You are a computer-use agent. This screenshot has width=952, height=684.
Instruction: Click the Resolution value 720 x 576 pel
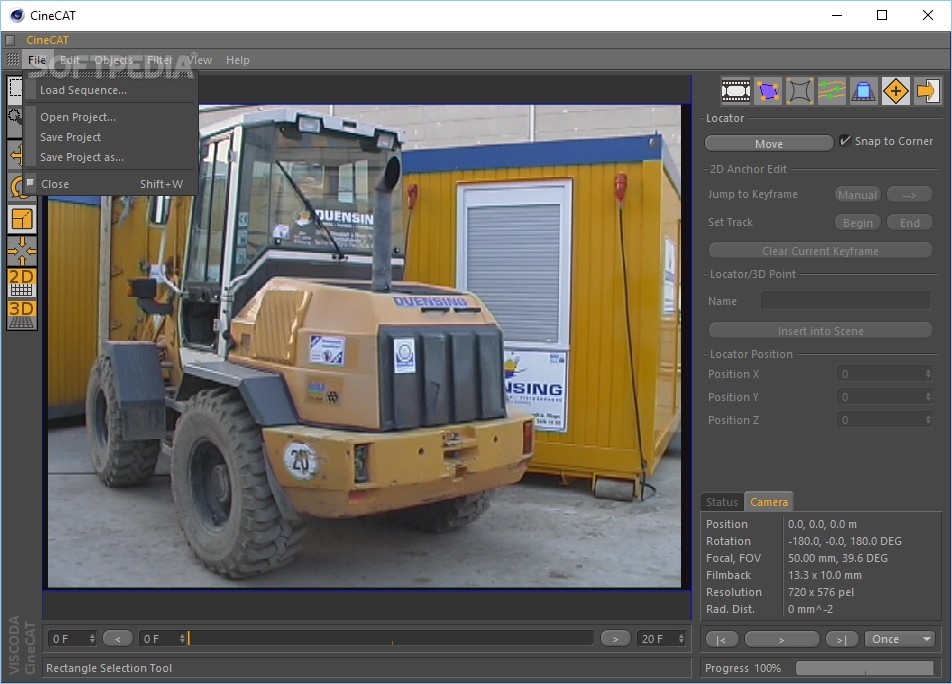point(821,592)
